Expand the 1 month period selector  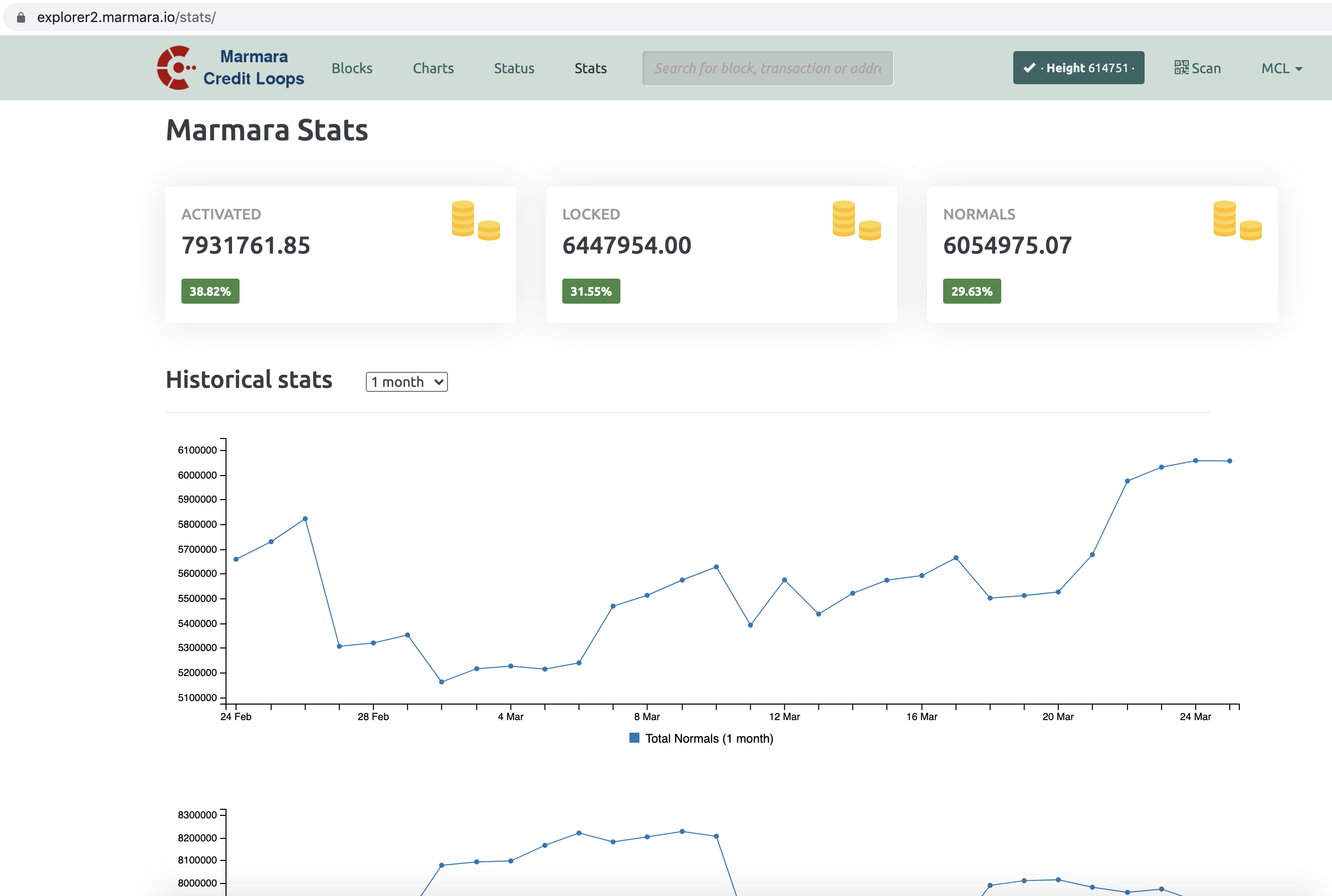pyautogui.click(x=406, y=382)
